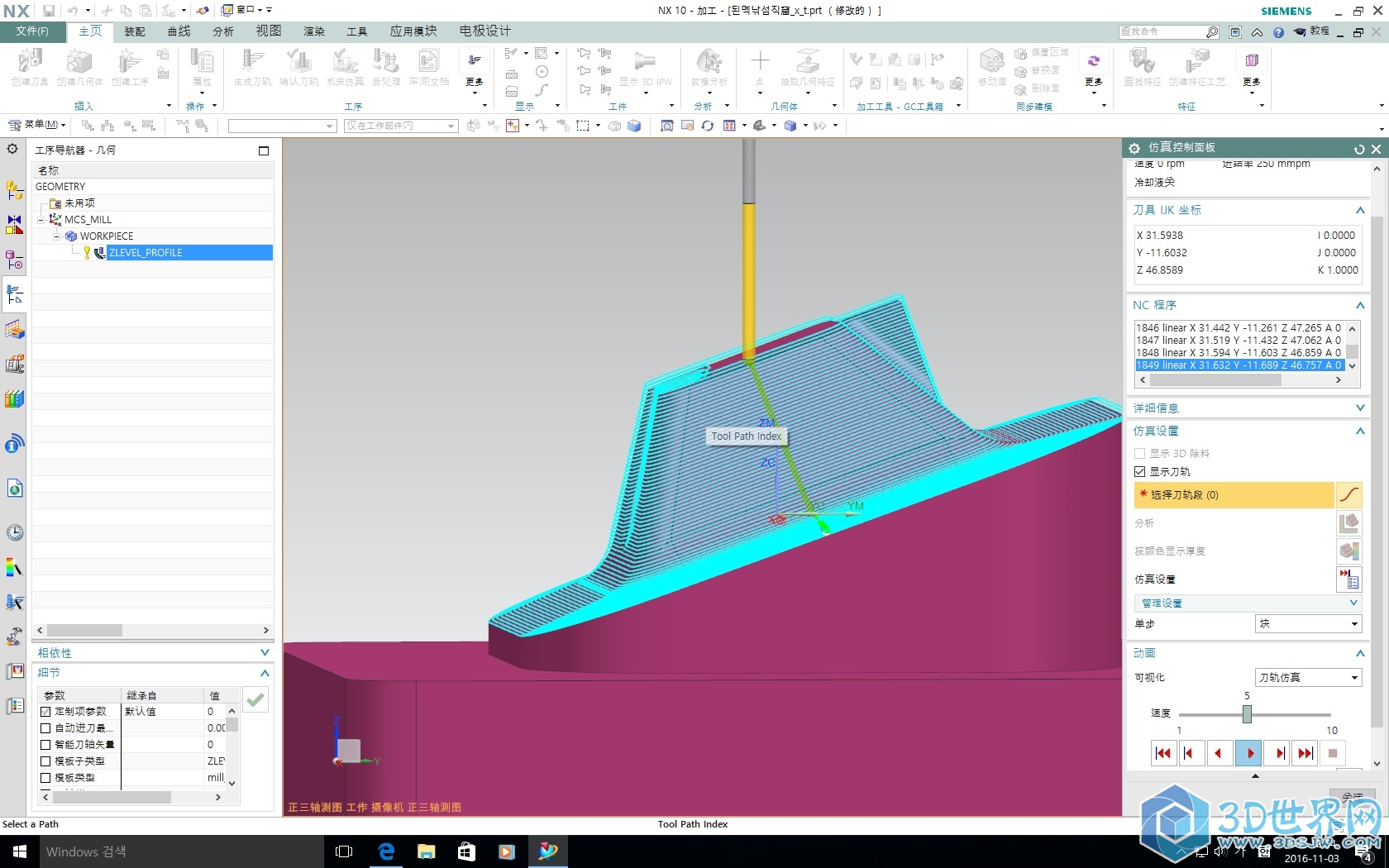This screenshot has width=1389, height=868.
Task: Expand the 相依性 panel
Action: (x=265, y=652)
